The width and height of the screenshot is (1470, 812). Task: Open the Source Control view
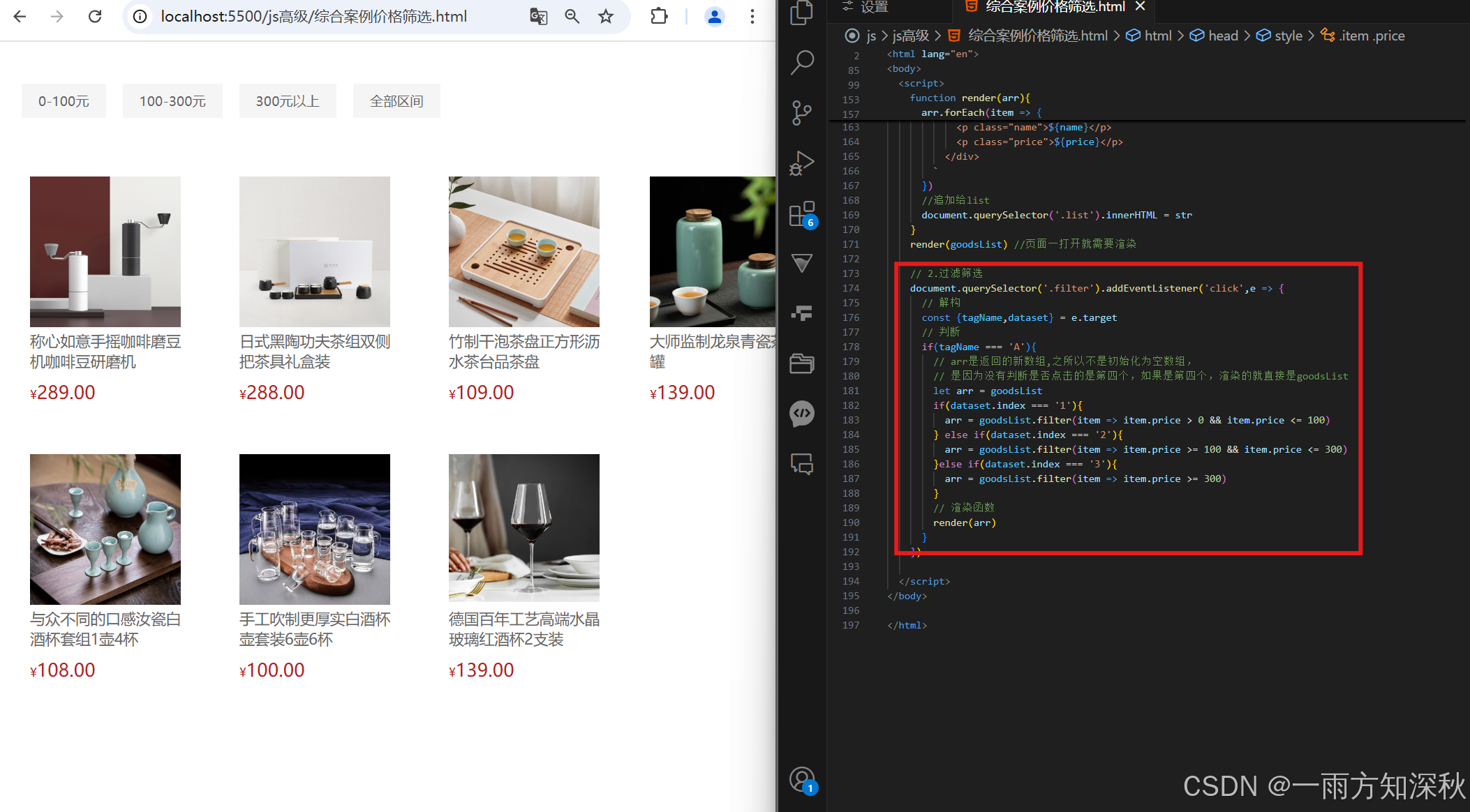(x=802, y=113)
